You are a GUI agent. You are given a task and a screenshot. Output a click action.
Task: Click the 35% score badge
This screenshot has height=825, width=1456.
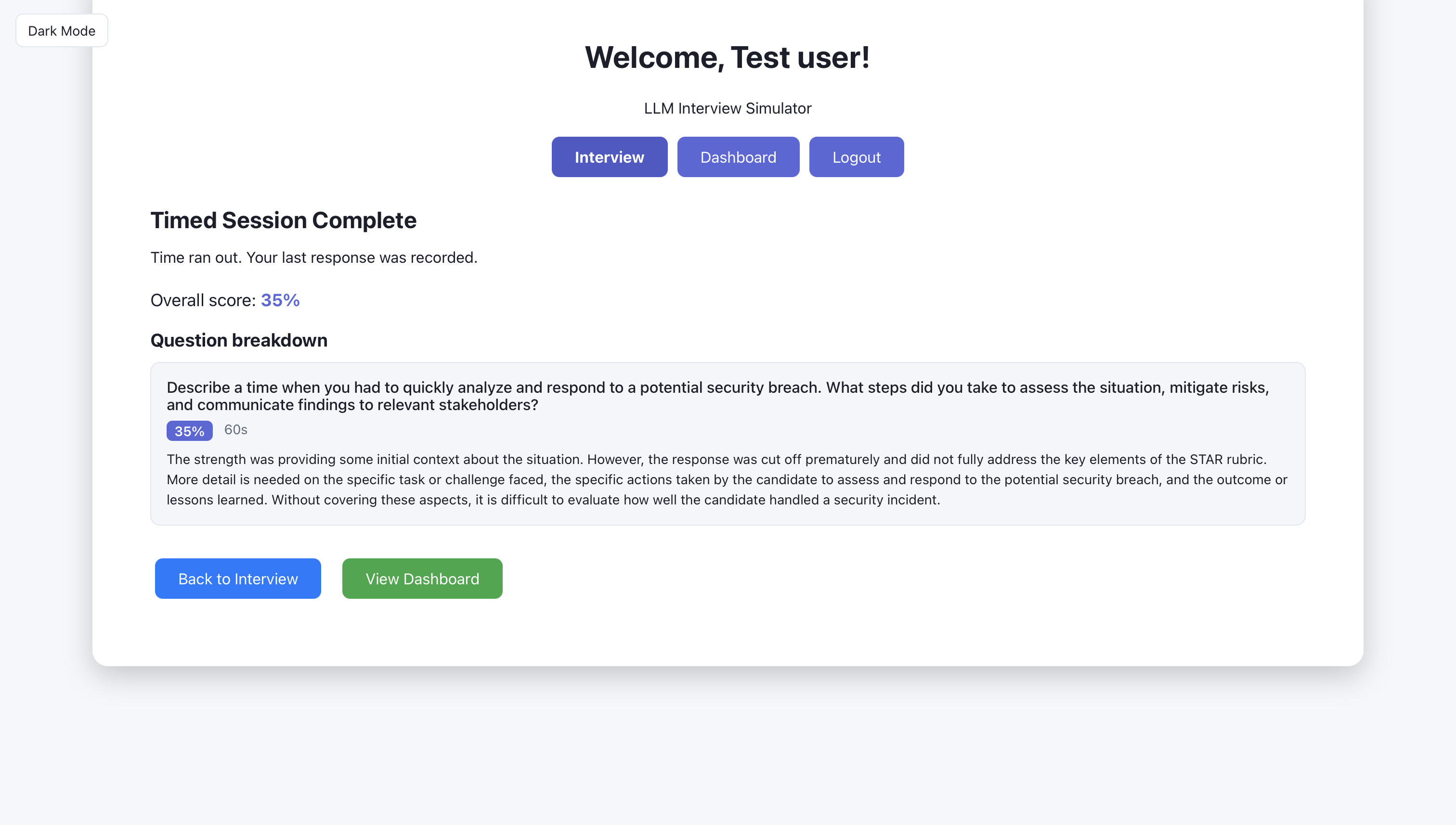189,431
